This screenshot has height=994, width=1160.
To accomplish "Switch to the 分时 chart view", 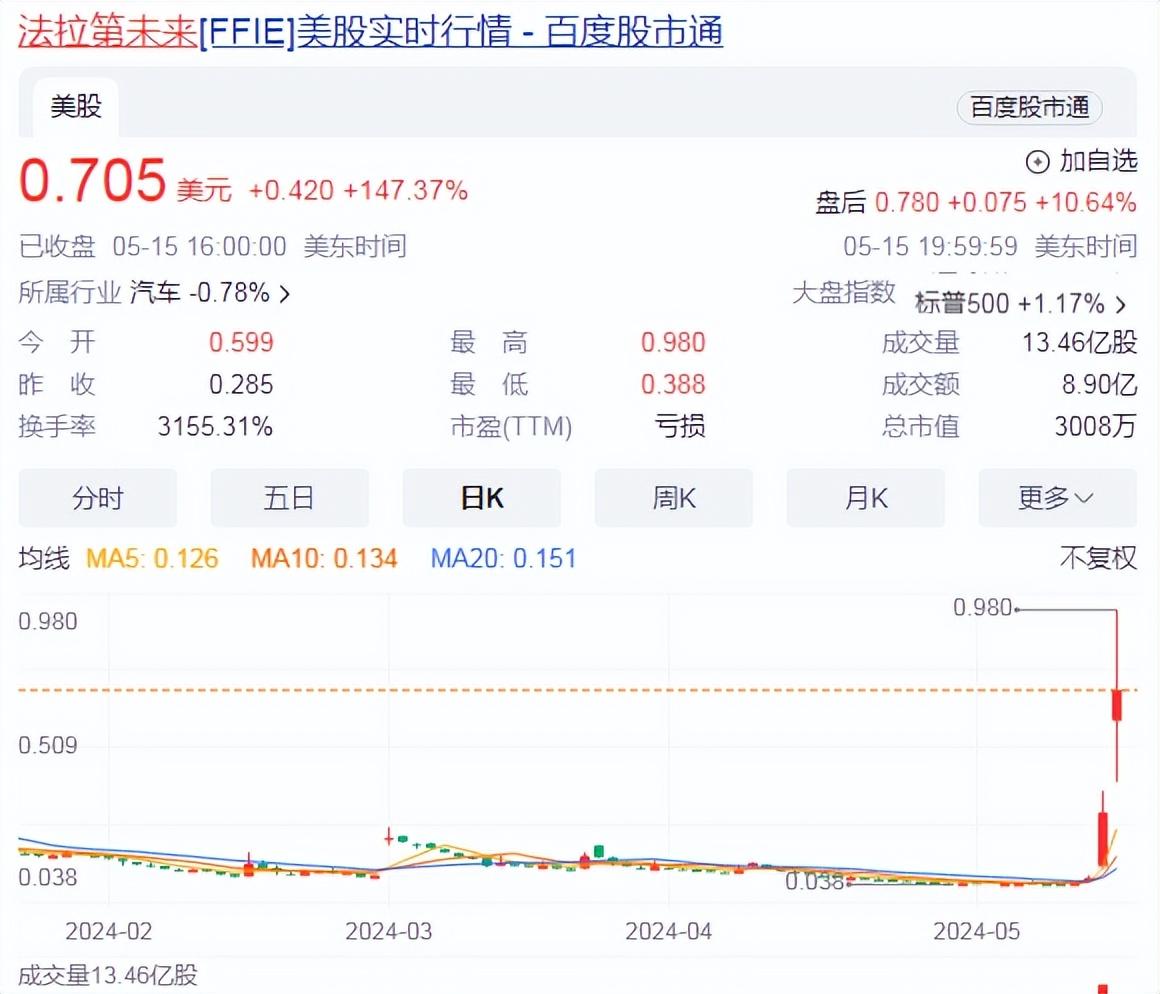I will [x=98, y=498].
